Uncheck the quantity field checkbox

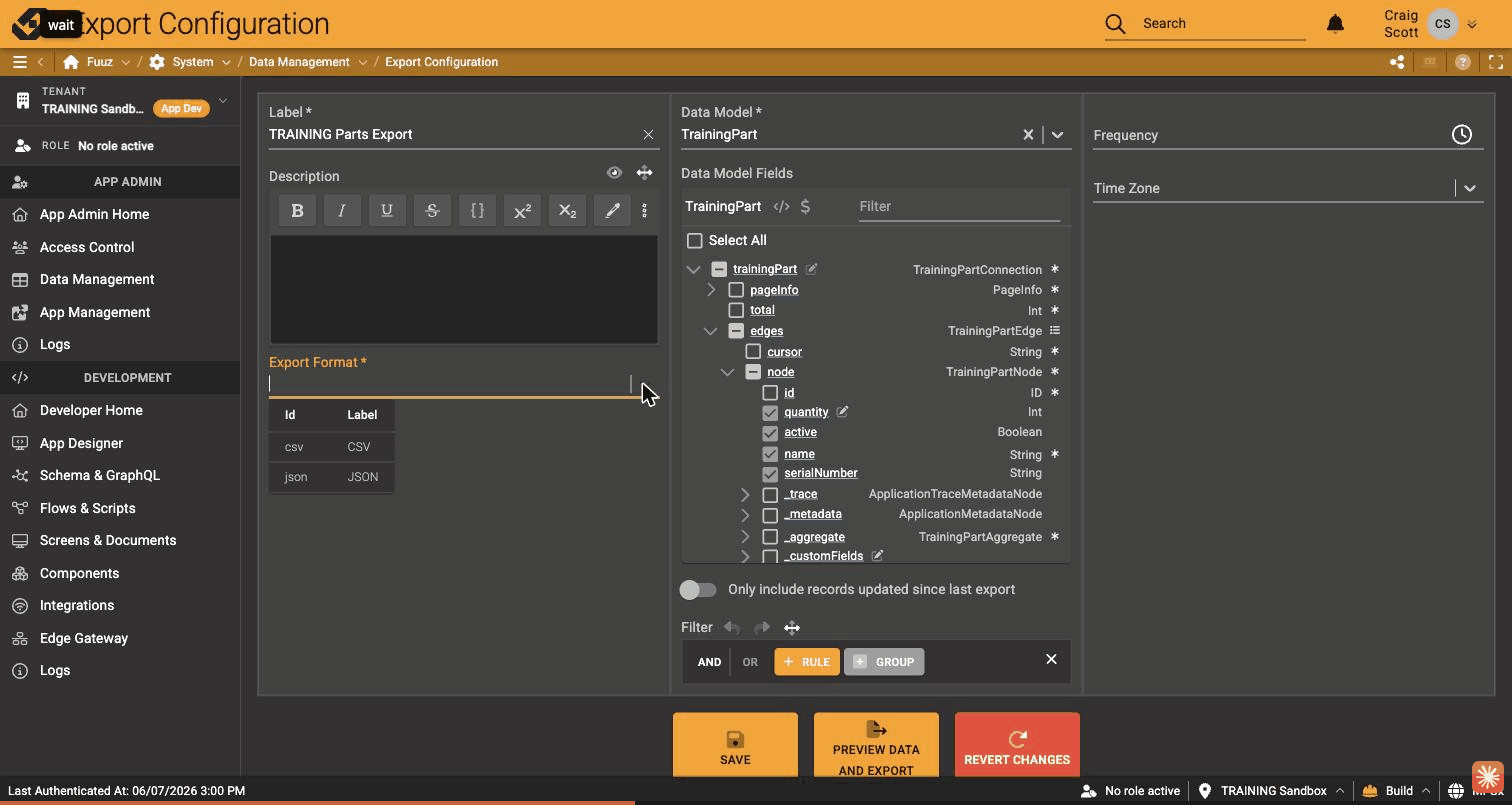click(x=770, y=412)
